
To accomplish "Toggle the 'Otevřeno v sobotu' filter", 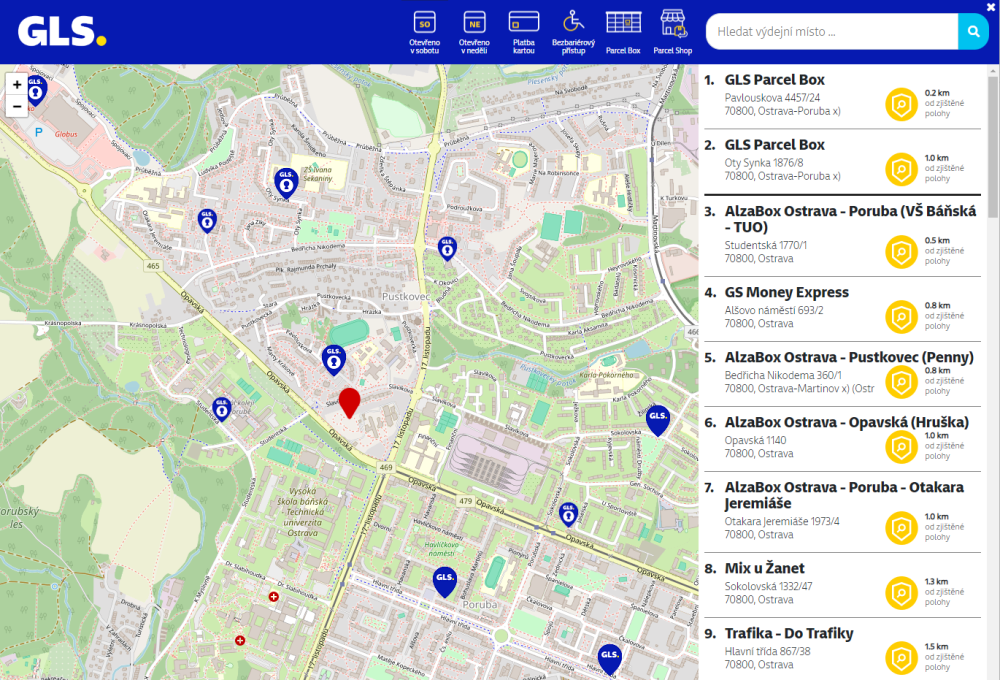I will click(425, 32).
